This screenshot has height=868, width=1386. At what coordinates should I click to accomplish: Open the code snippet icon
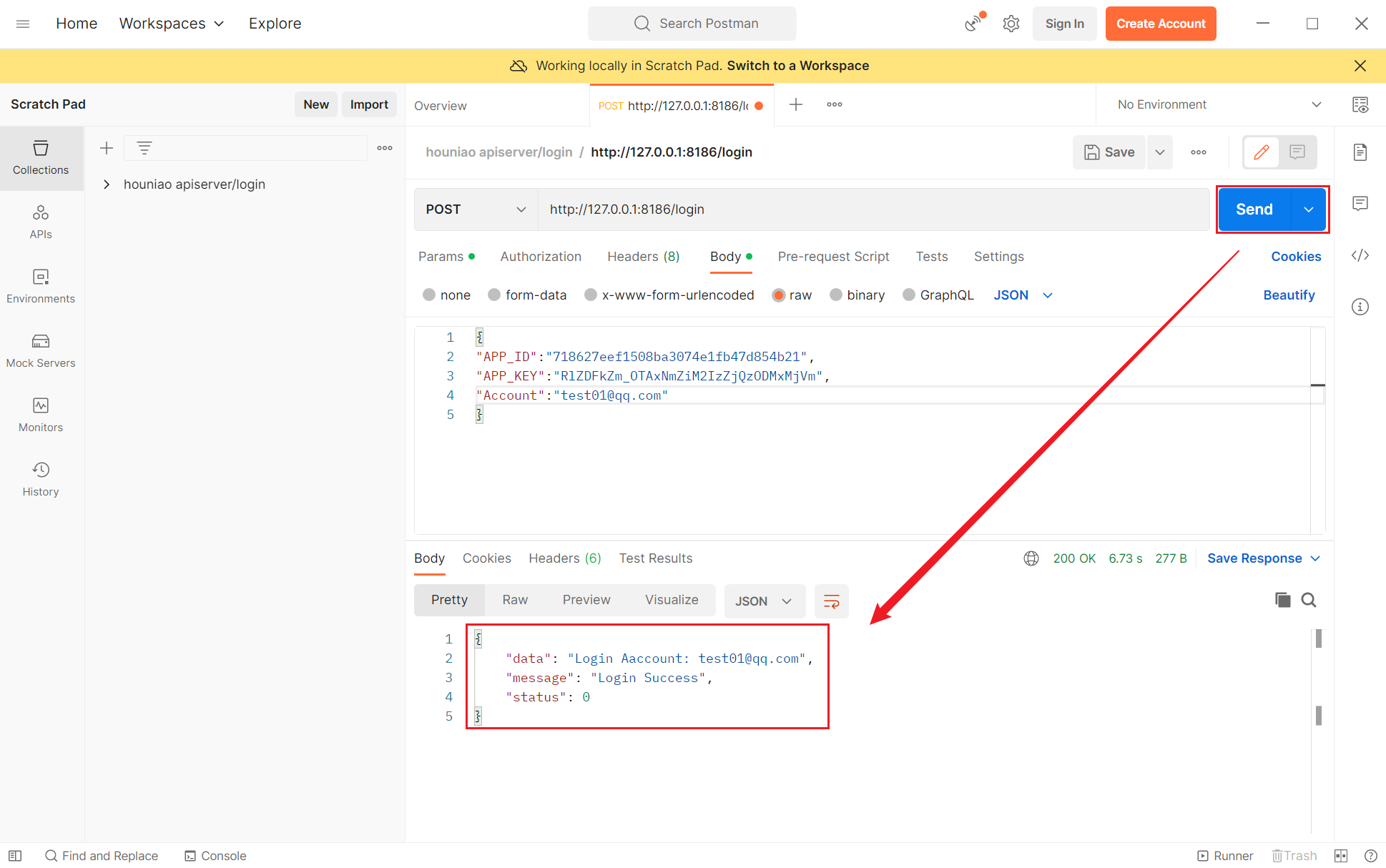pos(1360,255)
